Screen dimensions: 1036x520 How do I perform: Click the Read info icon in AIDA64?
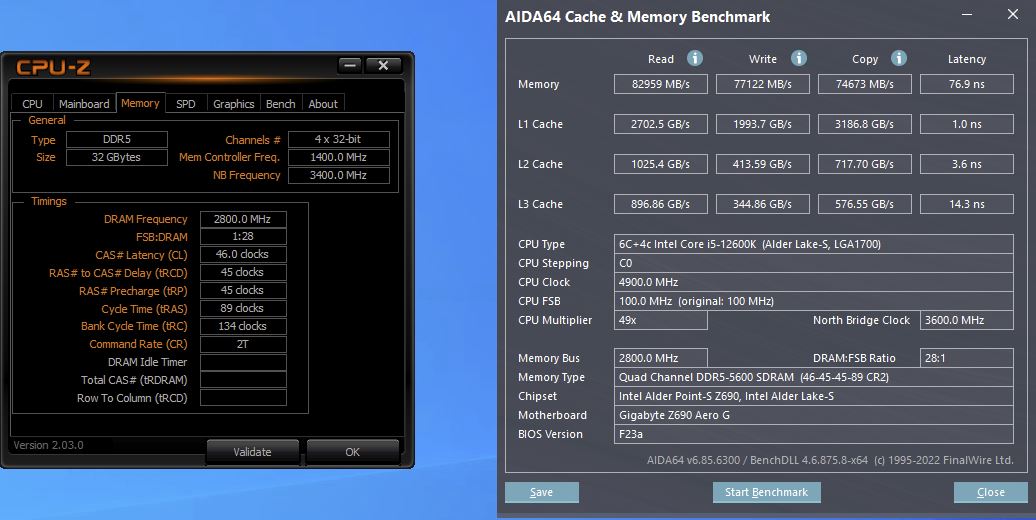tap(694, 58)
